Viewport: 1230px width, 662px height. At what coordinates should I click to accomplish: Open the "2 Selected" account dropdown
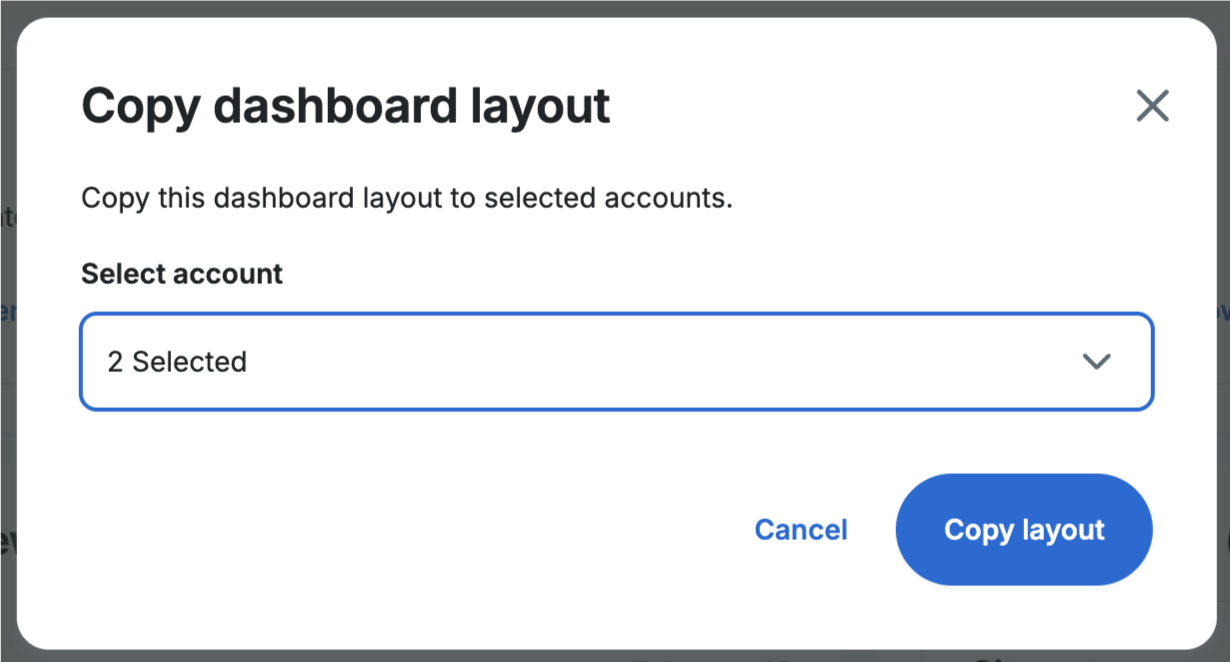click(x=616, y=361)
